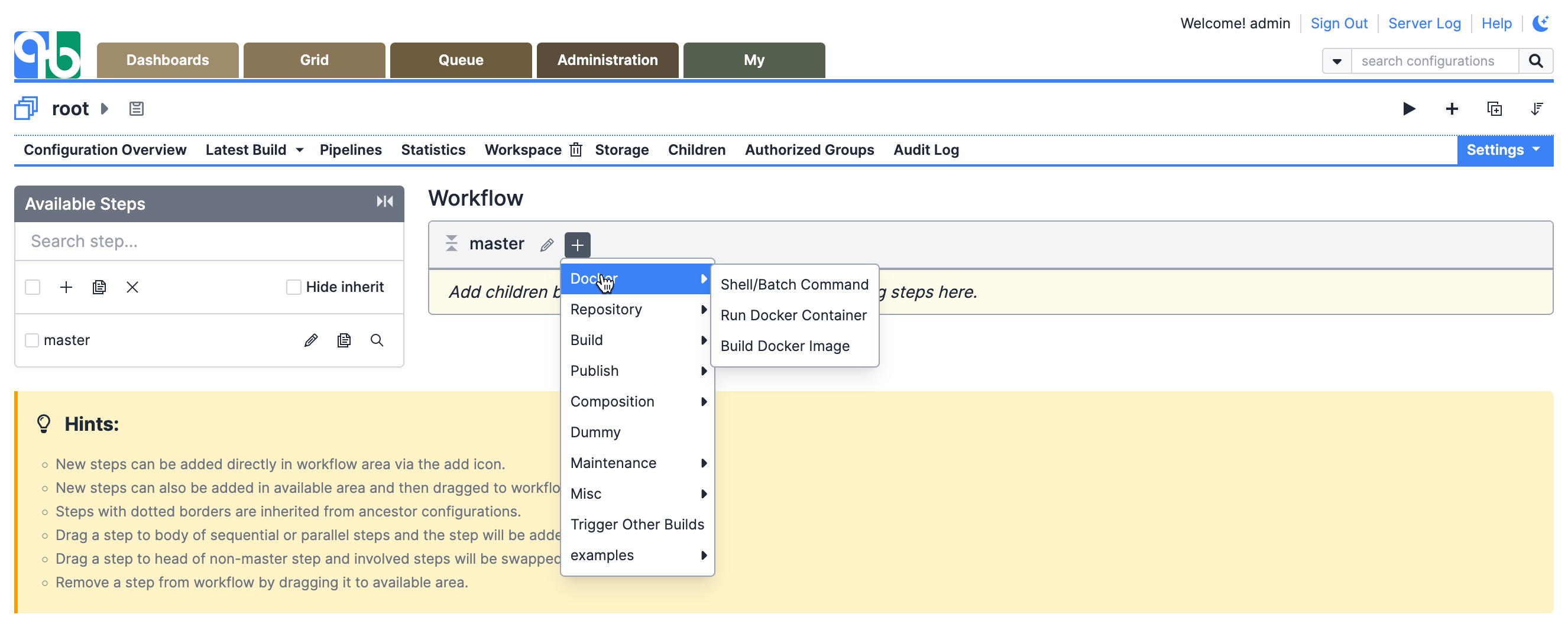Open the Server Log link
Screen dimensions: 1568x637
[x=1424, y=23]
